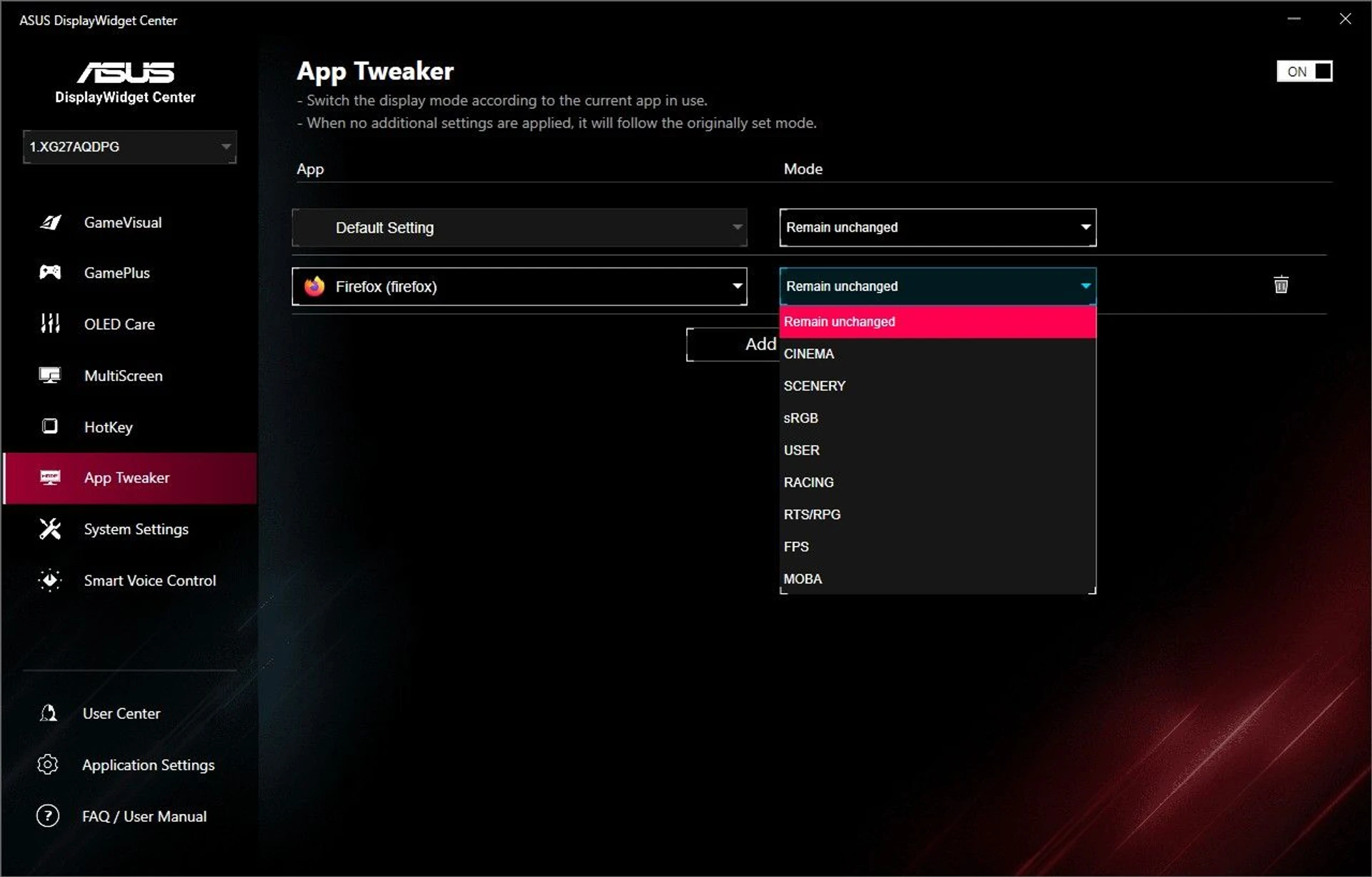The height and width of the screenshot is (877, 1372).
Task: Open System Settings section
Action: 130,529
